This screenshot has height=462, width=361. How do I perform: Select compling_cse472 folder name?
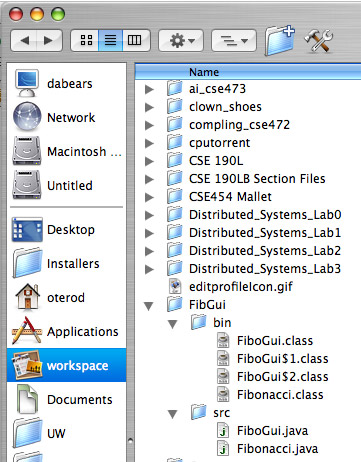(x=239, y=125)
